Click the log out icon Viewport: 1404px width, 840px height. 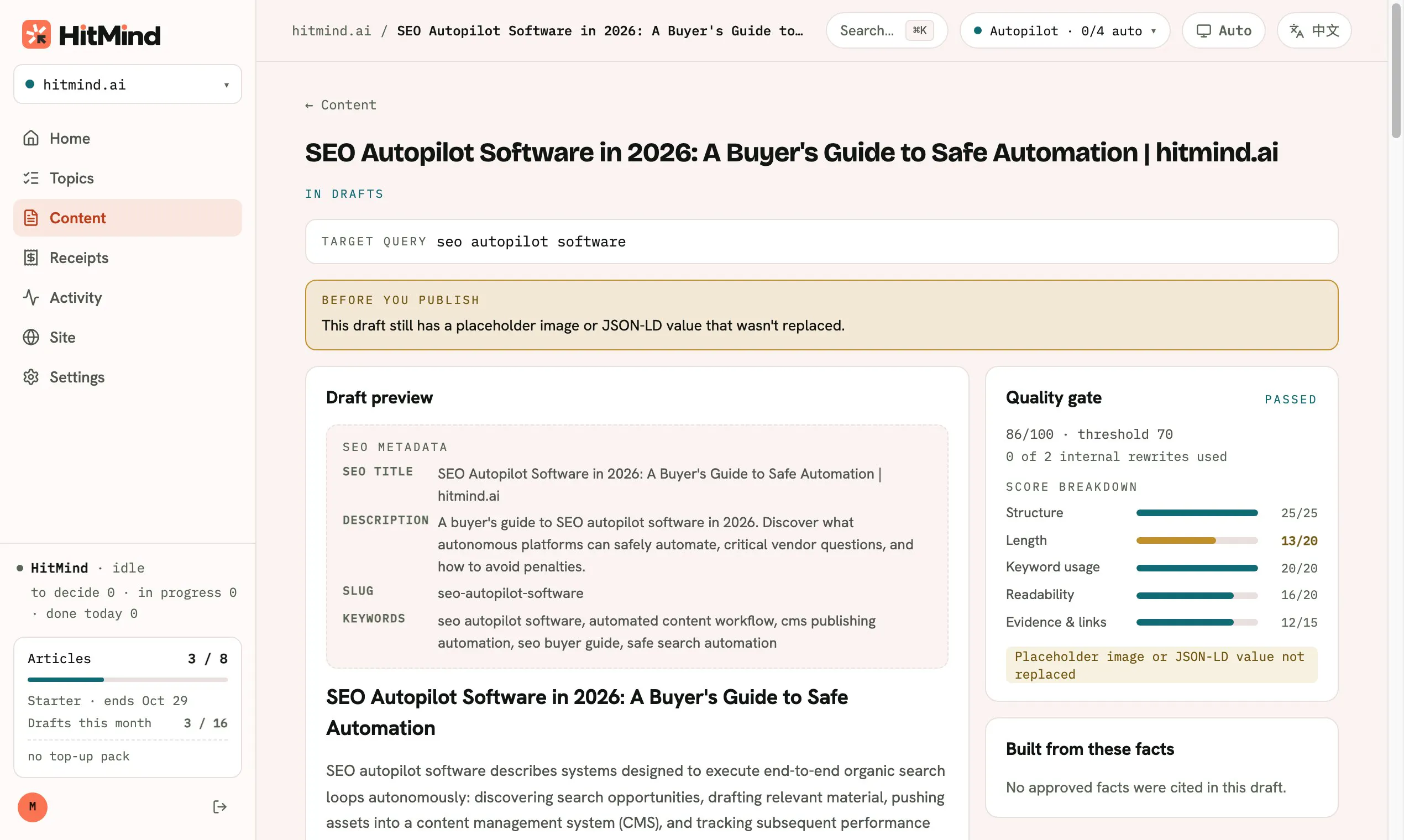(x=219, y=807)
